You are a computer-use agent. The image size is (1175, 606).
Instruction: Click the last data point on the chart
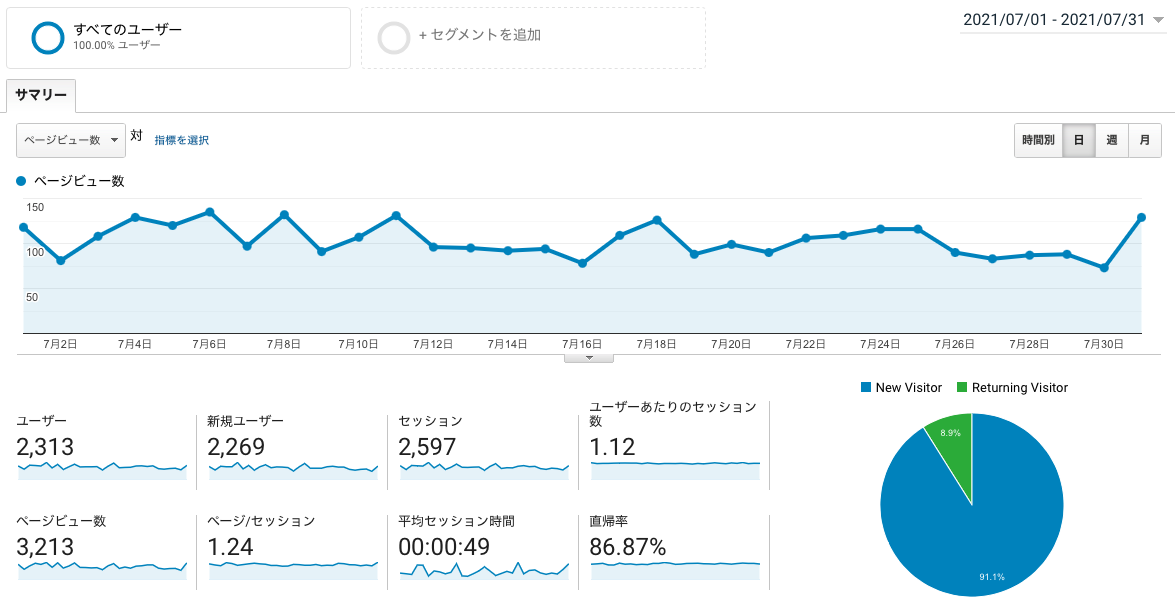click(1141, 218)
